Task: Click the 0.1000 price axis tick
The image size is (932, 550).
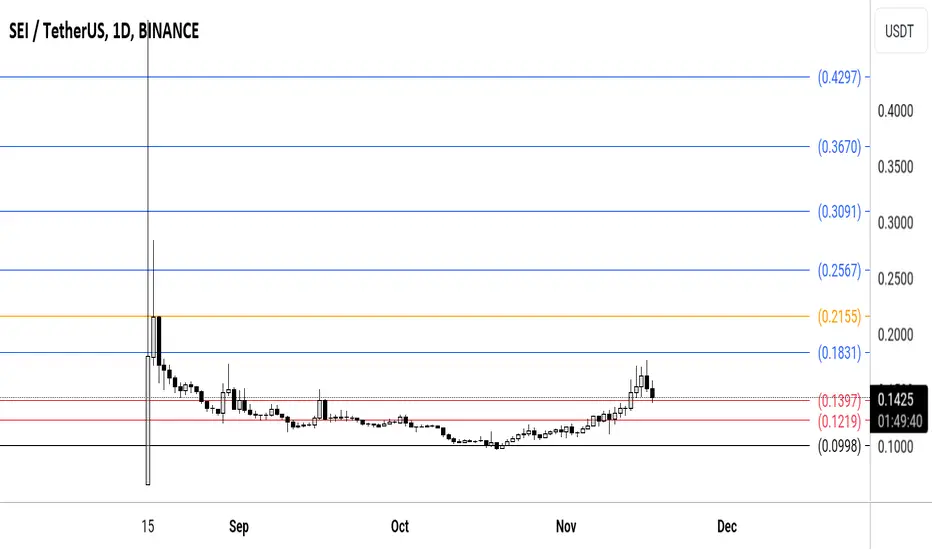Action: 895,447
